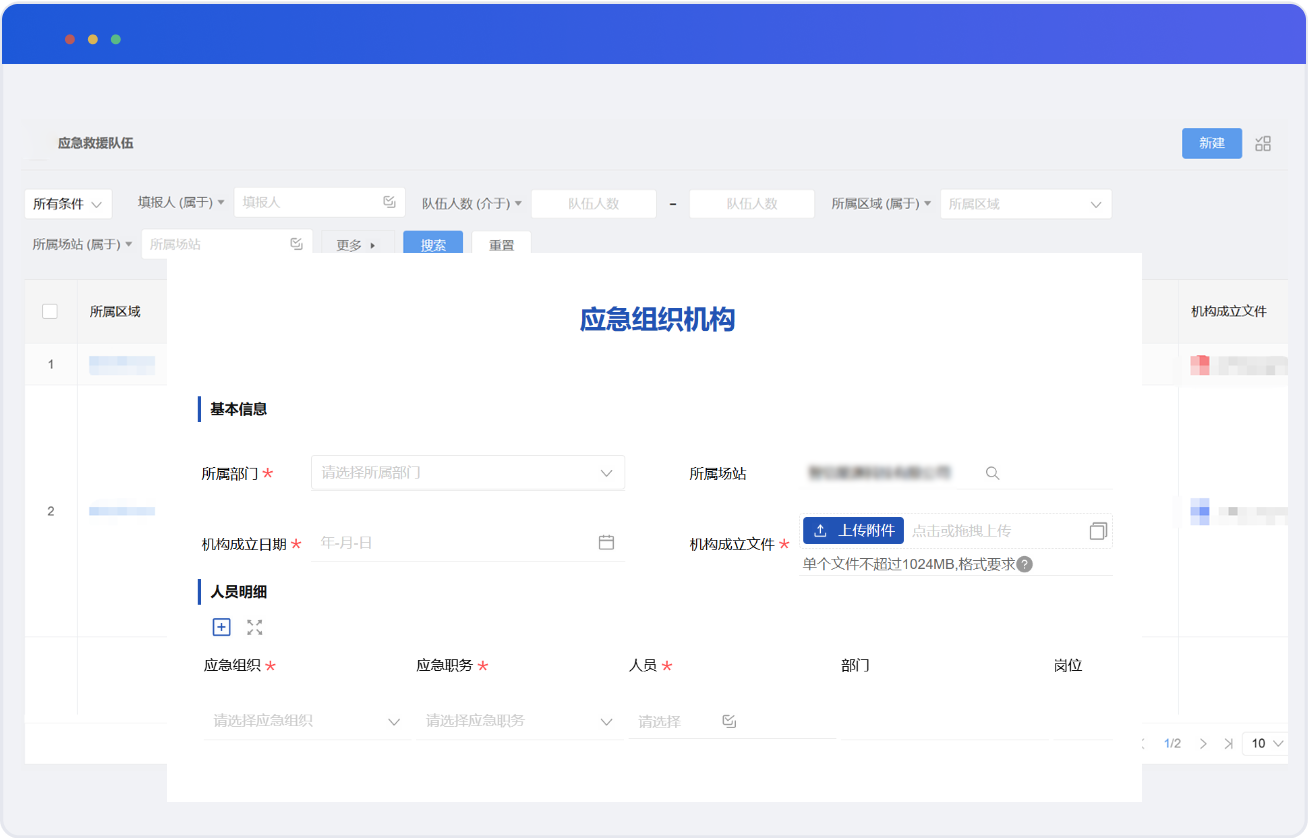The height and width of the screenshot is (838, 1308).
Task: Open the calendar icon for 机构成立日期
Action: [x=606, y=542]
